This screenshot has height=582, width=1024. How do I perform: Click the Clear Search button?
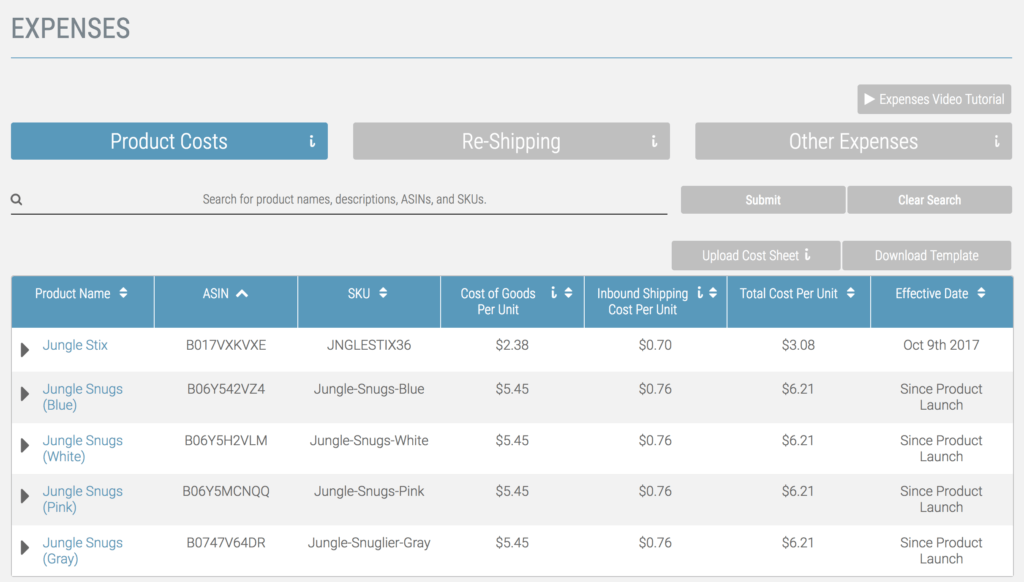coord(929,200)
